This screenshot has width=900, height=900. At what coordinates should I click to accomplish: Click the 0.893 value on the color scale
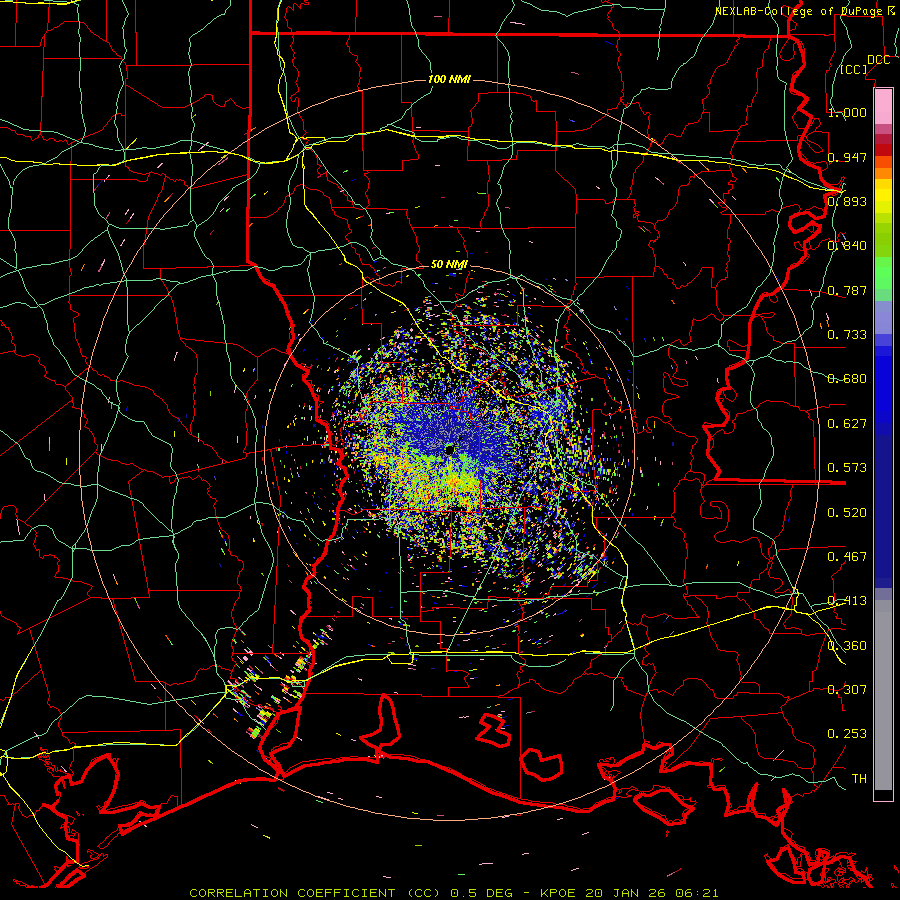pyautogui.click(x=847, y=201)
